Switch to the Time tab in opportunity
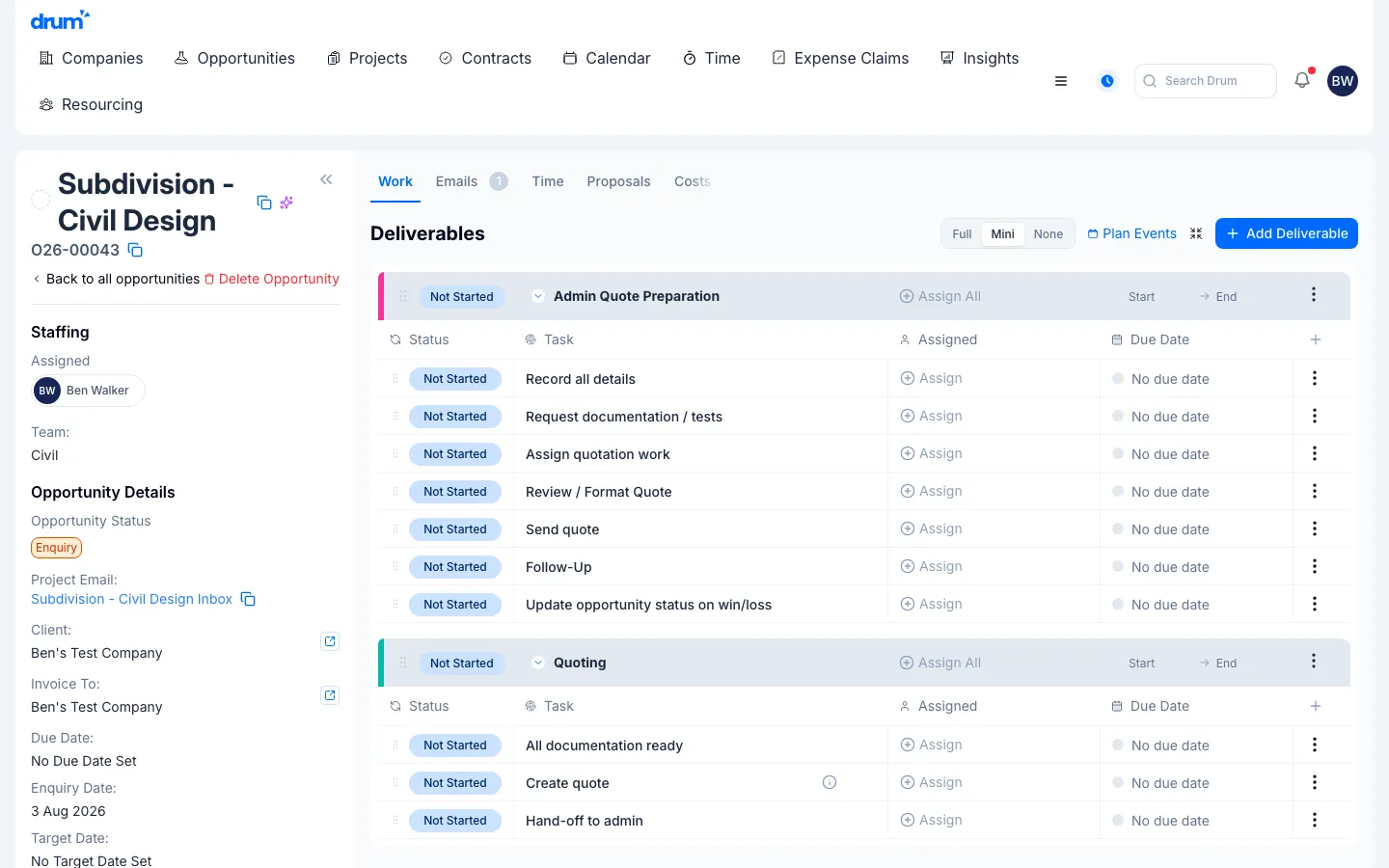Viewport: 1389px width, 868px height. (548, 181)
